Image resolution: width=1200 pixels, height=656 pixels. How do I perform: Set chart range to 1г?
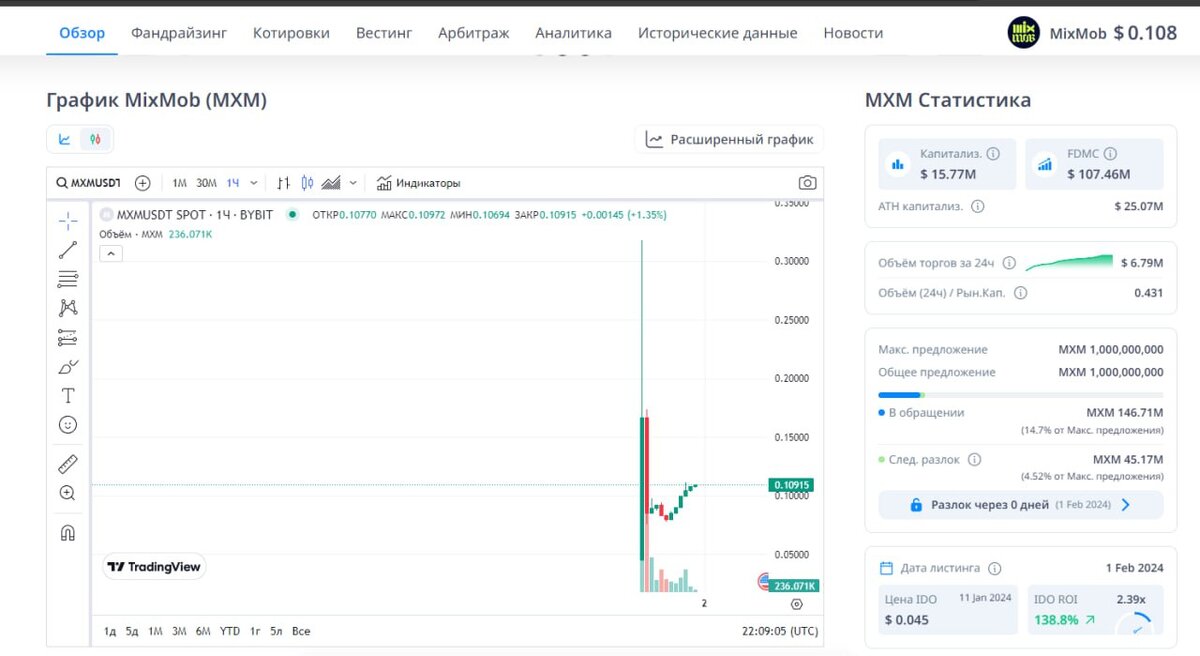[x=255, y=631]
